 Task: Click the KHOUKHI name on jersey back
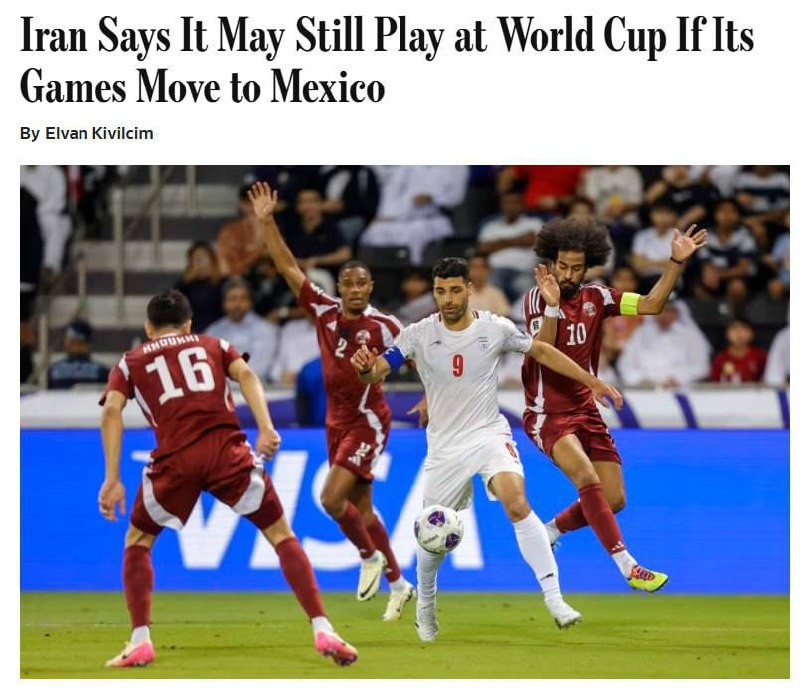pos(170,343)
